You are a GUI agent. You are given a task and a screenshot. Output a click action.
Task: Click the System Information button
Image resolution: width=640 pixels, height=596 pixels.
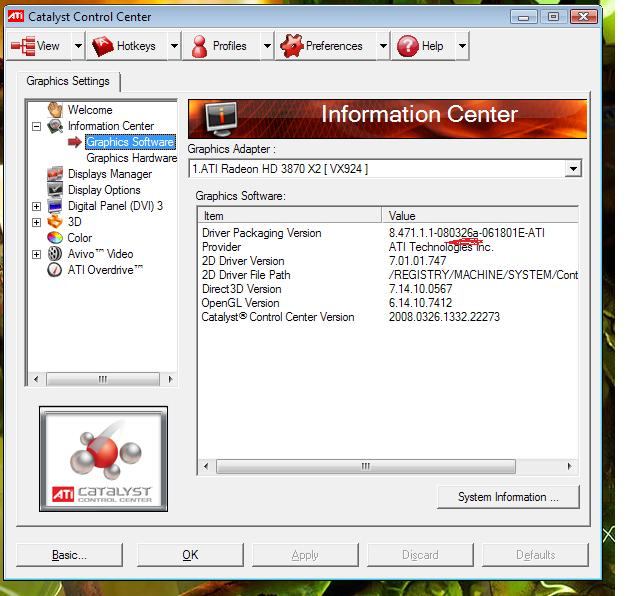click(x=508, y=497)
